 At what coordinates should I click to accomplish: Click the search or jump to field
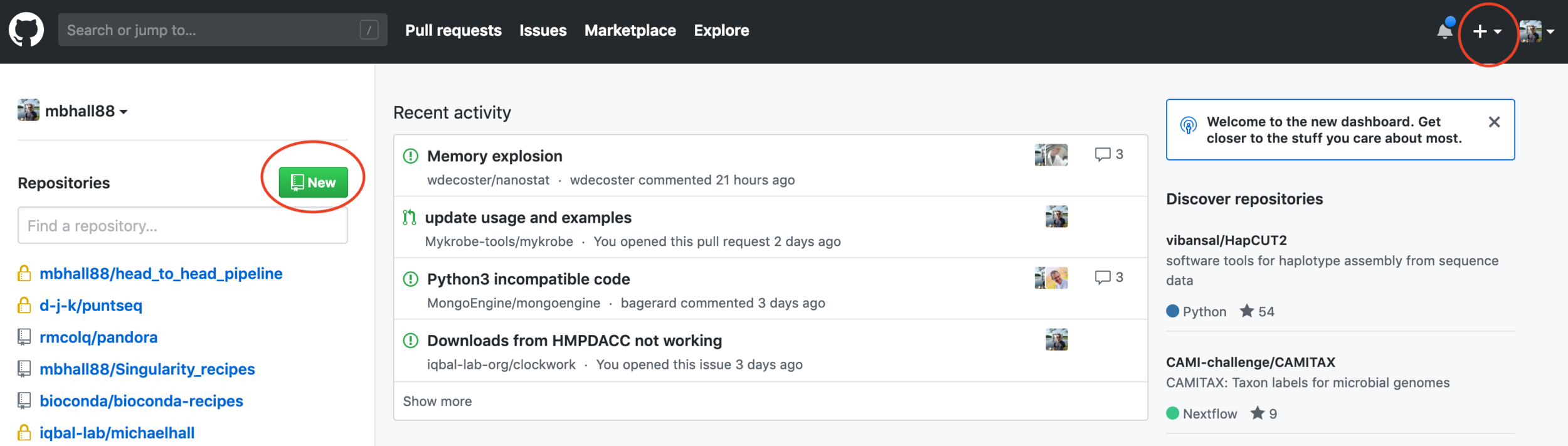223,29
